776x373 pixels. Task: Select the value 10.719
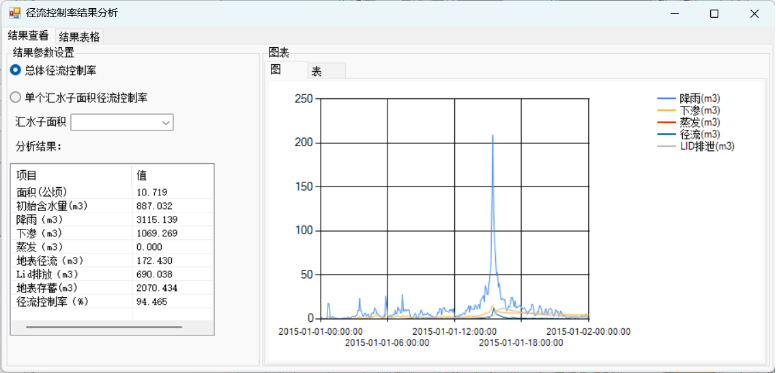pyautogui.click(x=151, y=192)
